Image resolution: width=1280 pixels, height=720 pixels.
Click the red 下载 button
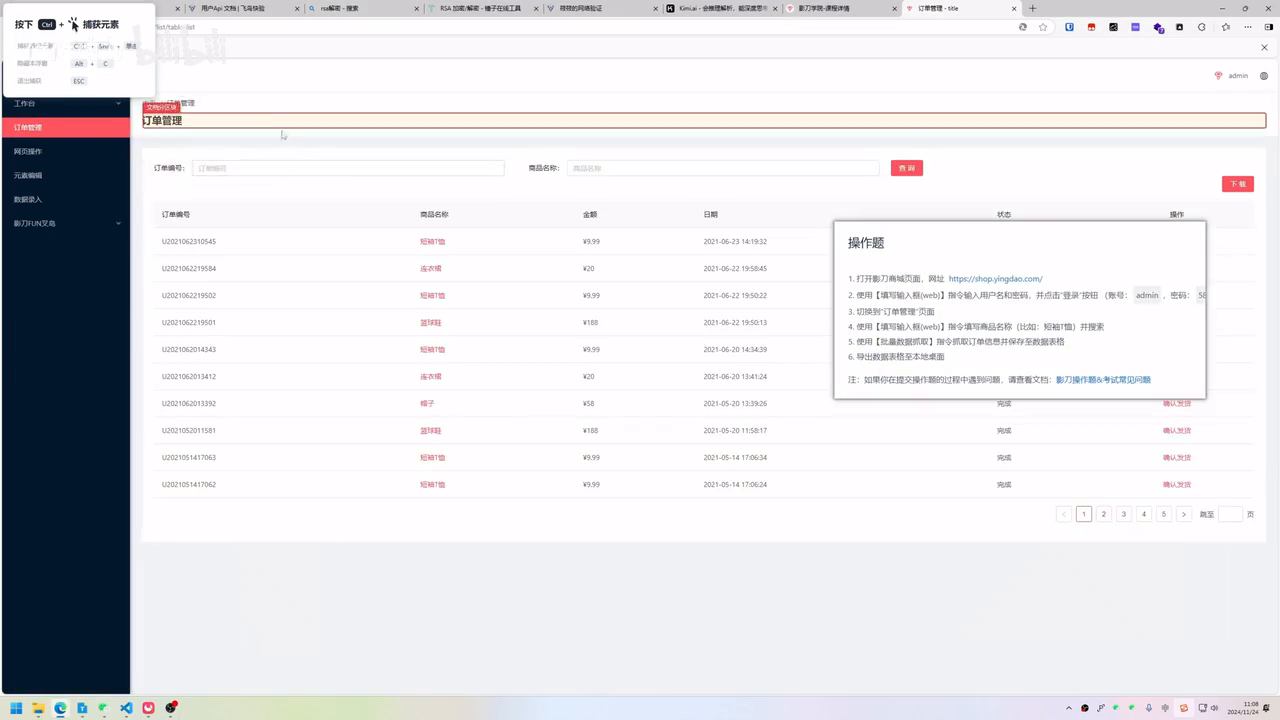coord(1238,184)
